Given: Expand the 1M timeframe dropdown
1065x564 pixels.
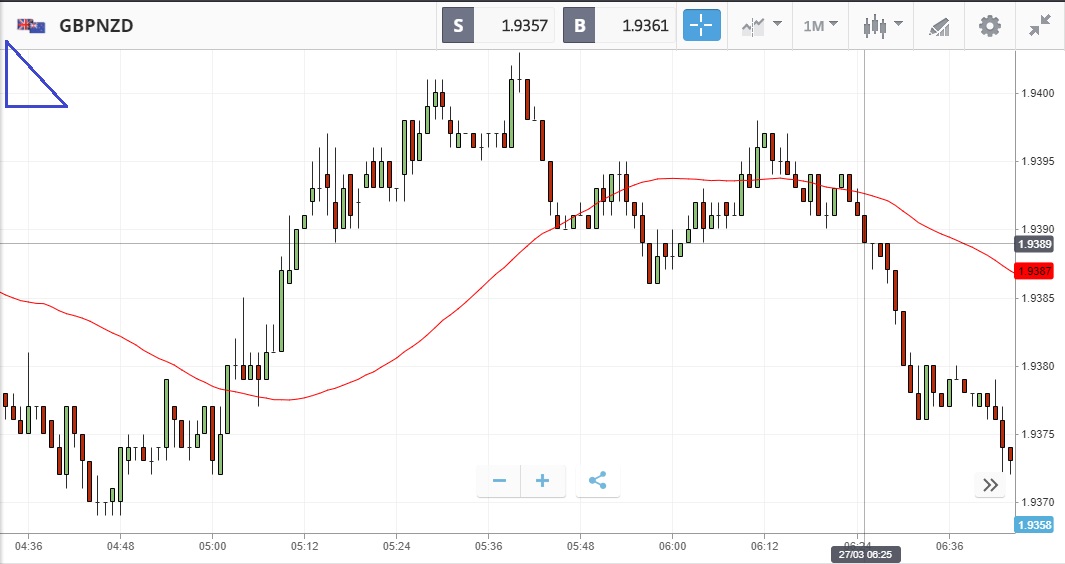Looking at the screenshot, I should (820, 25).
